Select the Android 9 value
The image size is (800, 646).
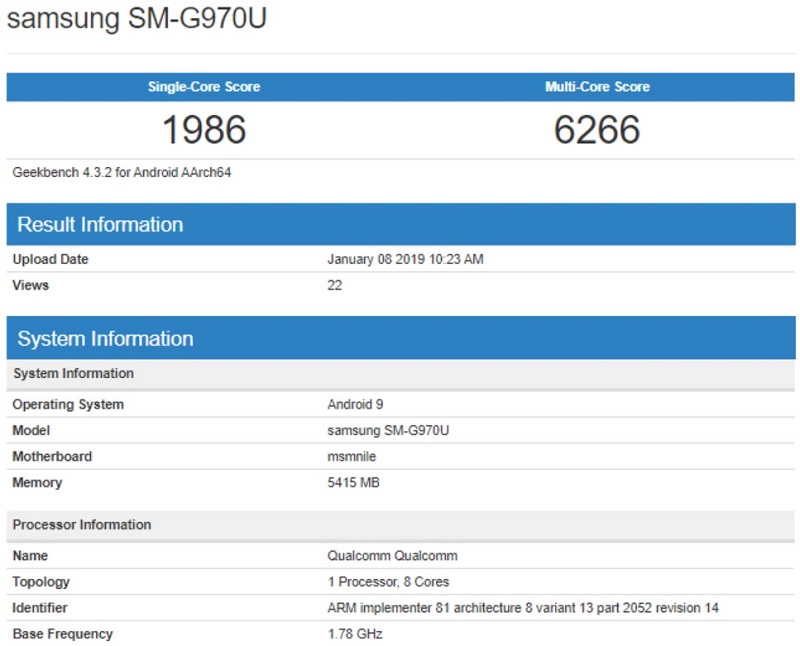[x=355, y=405]
